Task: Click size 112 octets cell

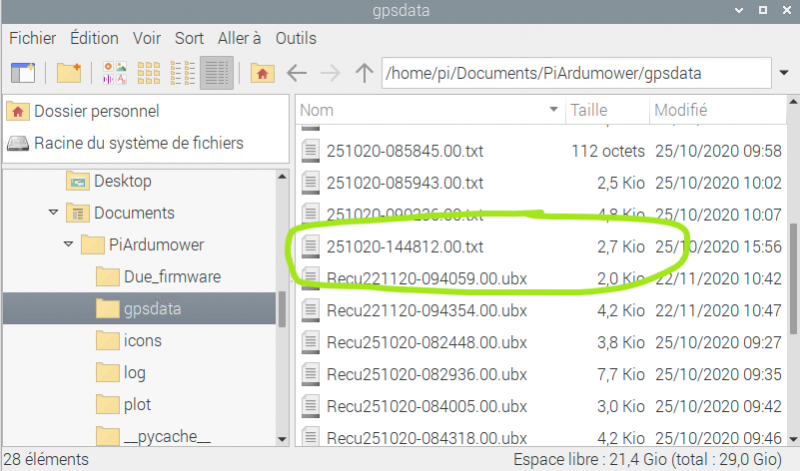Action: coord(608,151)
